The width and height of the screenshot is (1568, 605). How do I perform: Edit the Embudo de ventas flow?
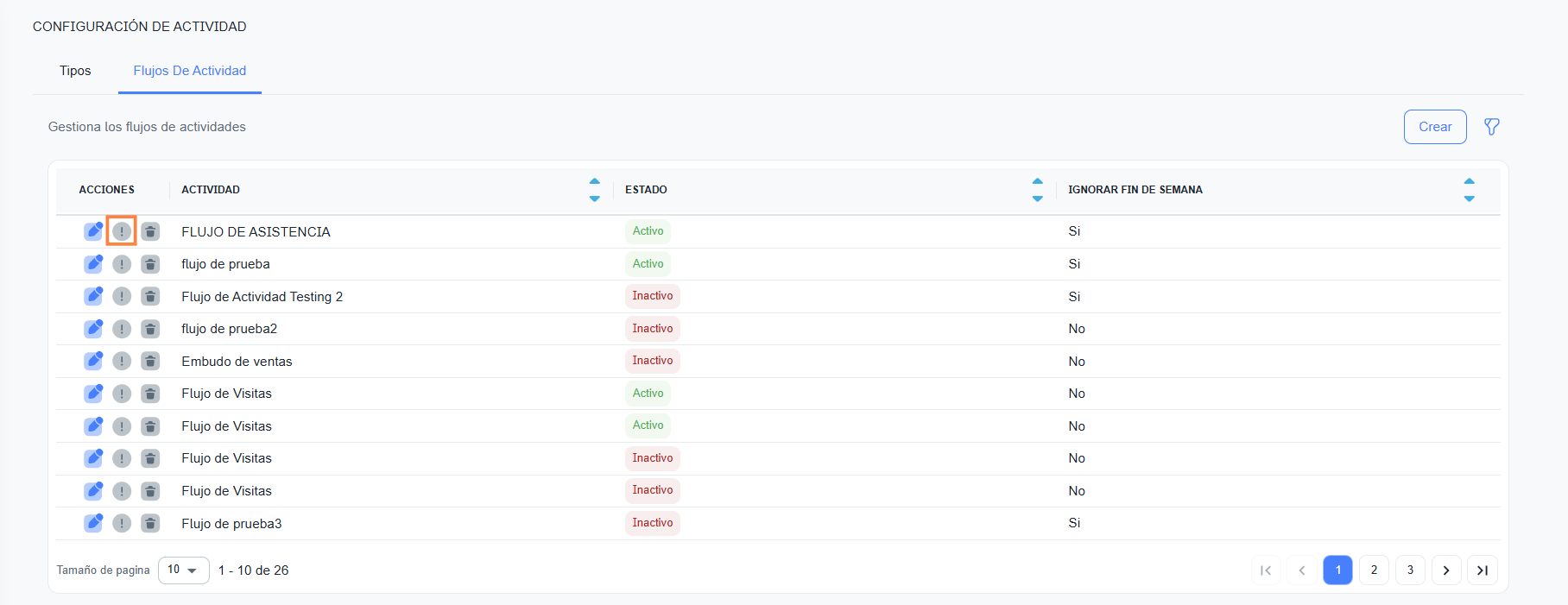coord(93,361)
